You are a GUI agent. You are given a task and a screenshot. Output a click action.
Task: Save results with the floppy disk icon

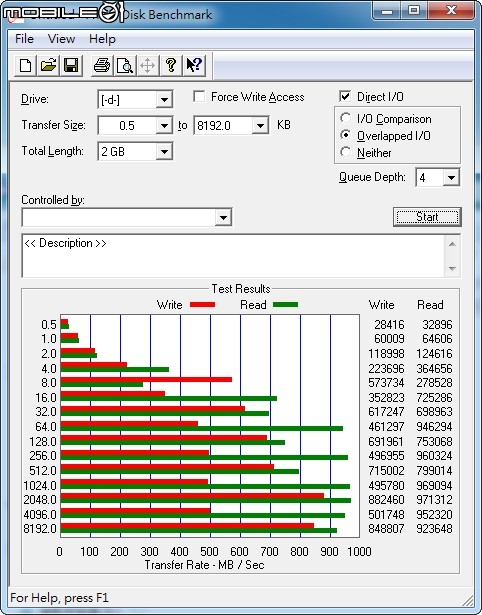point(71,65)
